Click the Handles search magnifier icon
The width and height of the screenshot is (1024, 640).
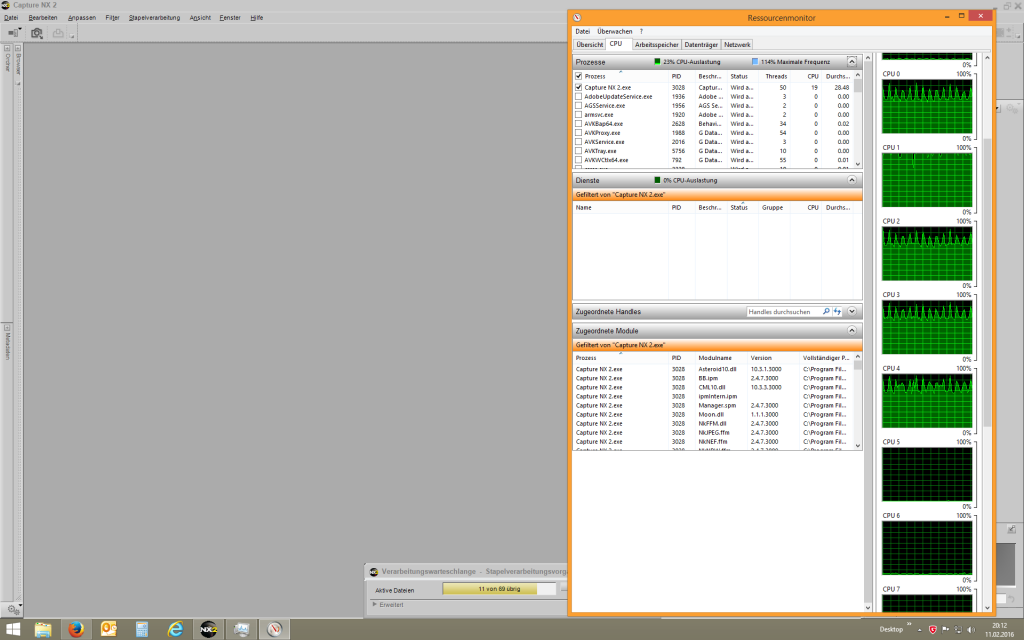point(826,312)
